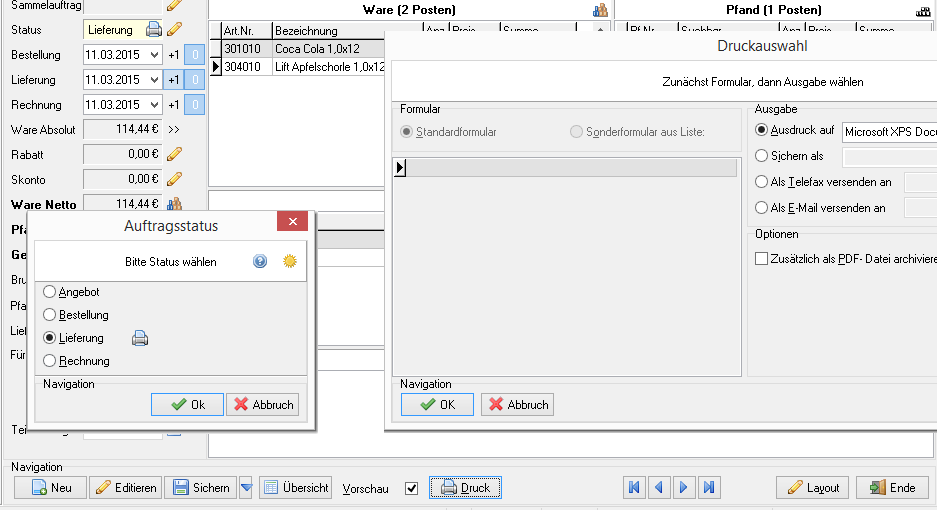937x510 pixels.
Task: Click the yellow sun icon in Auftragsstatus
Action: (290, 261)
